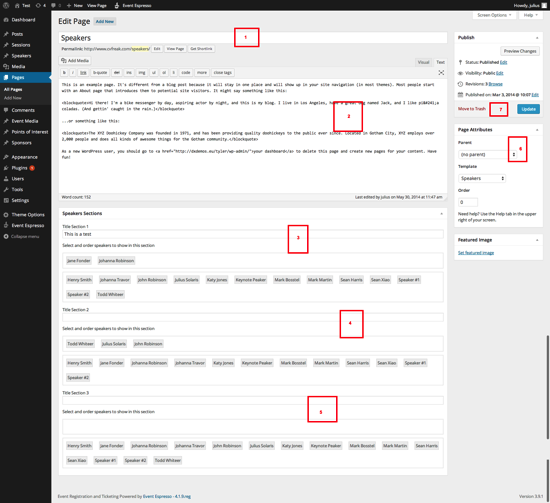550x503 pixels.
Task: Click Get Shortlink button
Action: click(x=201, y=49)
